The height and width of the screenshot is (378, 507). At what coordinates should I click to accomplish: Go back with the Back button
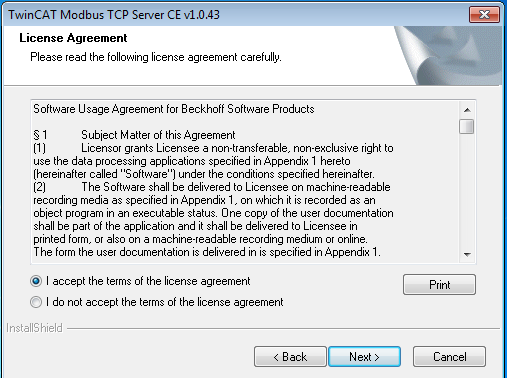(x=290, y=357)
